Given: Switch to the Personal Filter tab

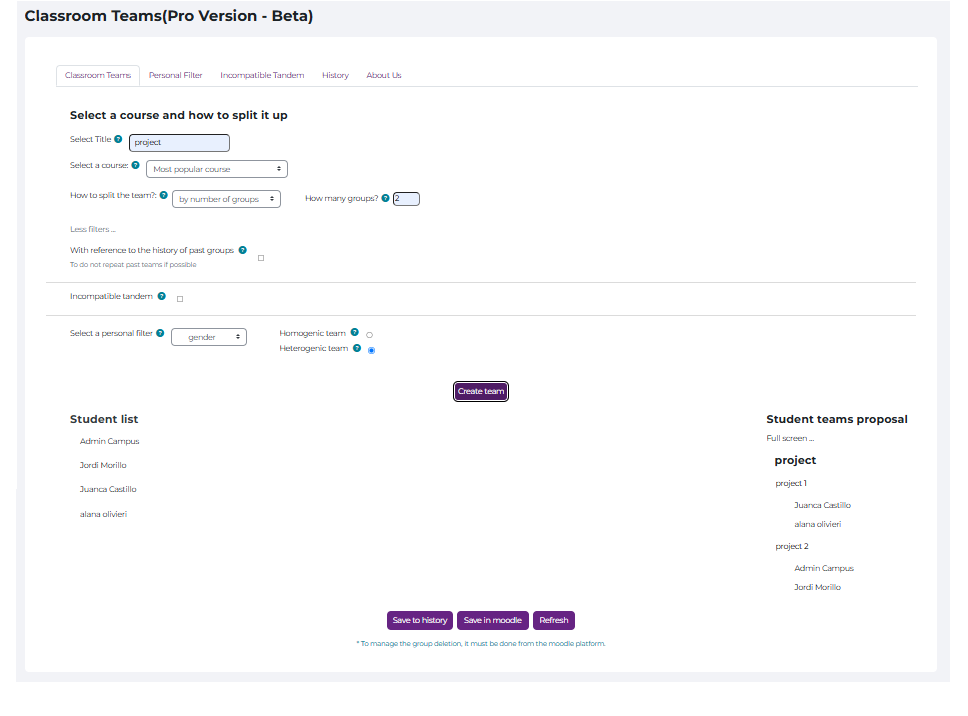Looking at the screenshot, I should [x=175, y=76].
